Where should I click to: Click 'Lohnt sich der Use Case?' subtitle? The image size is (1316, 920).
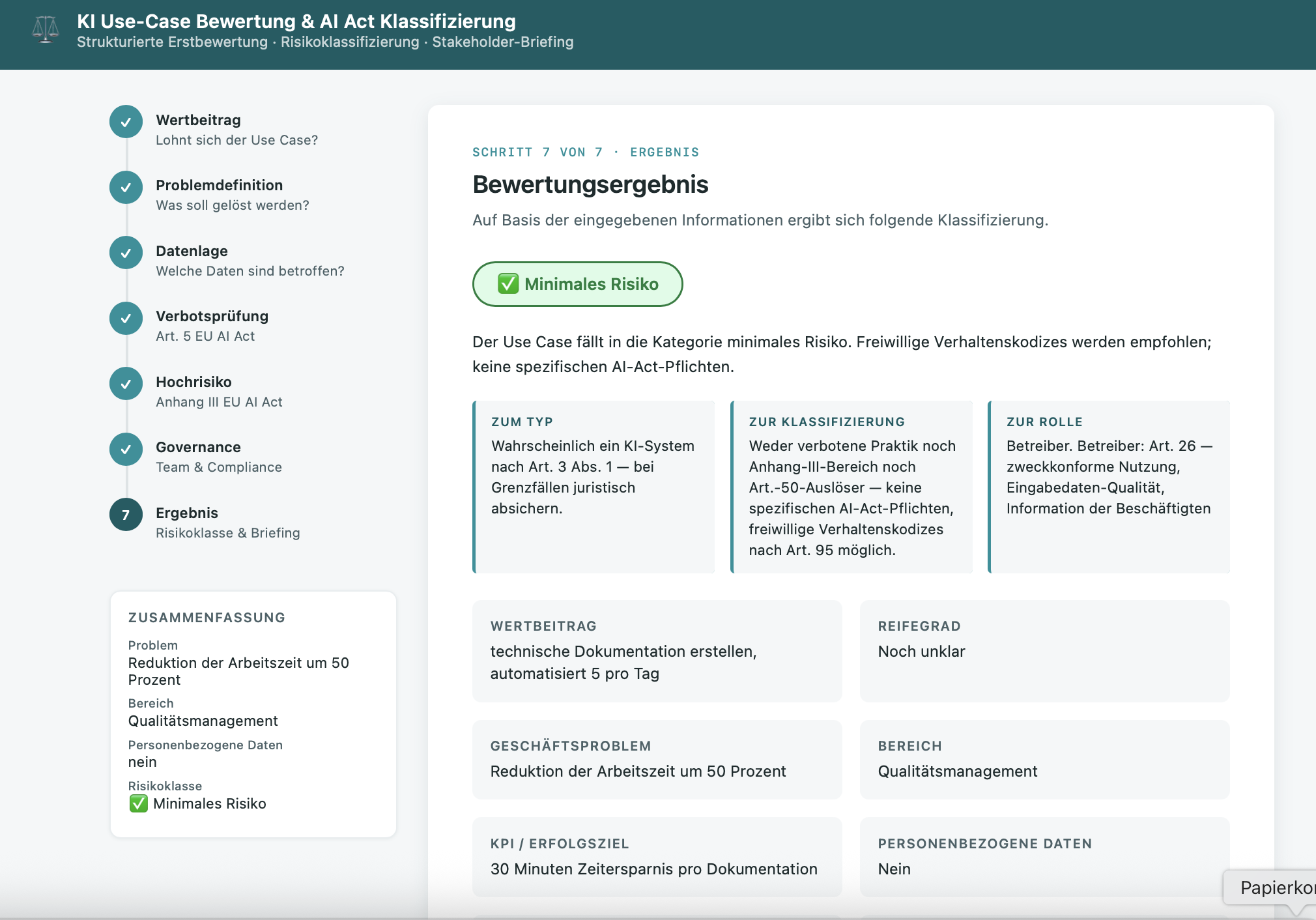tap(237, 140)
